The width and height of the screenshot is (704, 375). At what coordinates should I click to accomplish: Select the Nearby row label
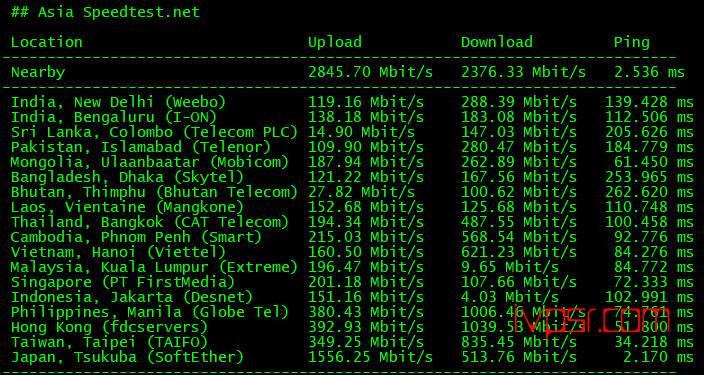[x=38, y=72]
